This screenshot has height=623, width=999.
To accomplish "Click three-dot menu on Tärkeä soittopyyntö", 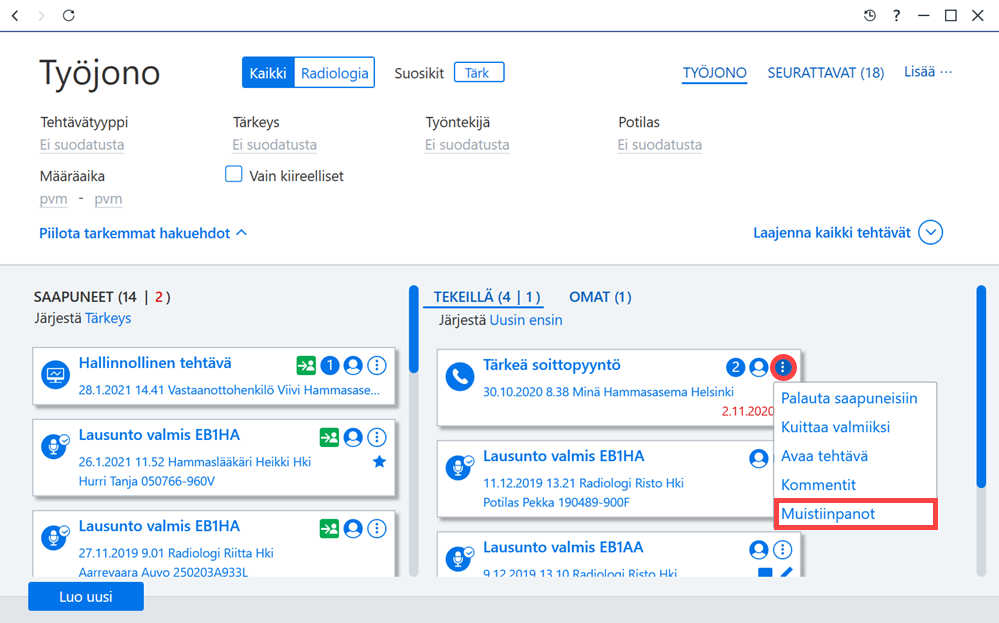I will (783, 368).
